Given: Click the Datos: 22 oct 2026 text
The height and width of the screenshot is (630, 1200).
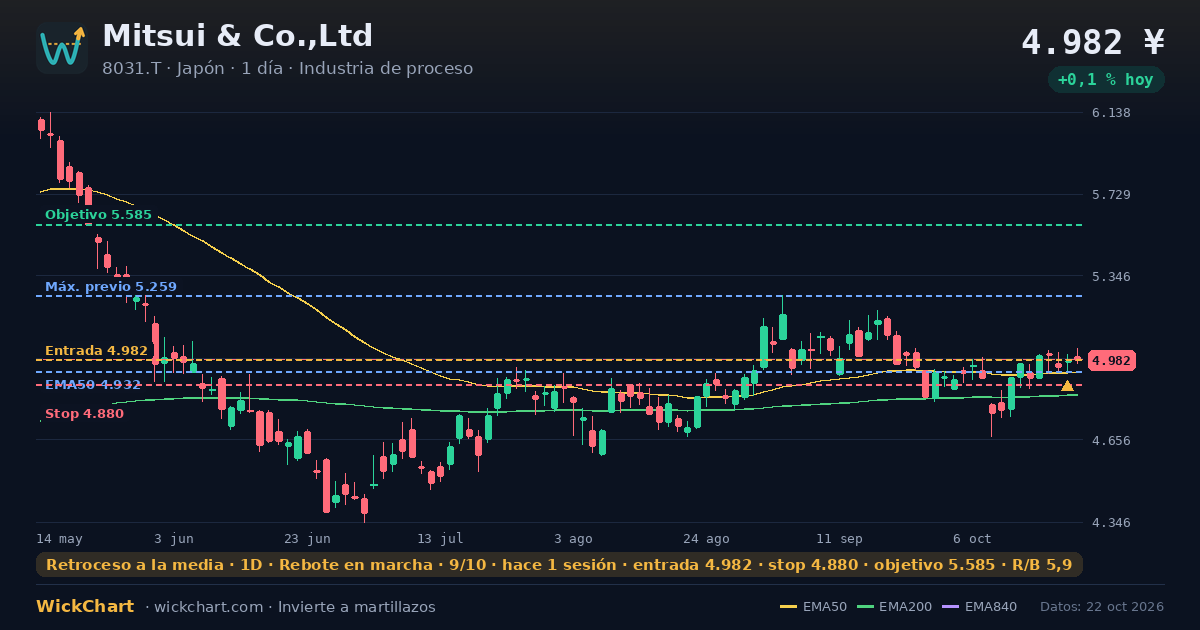Looking at the screenshot, I should tap(1102, 607).
